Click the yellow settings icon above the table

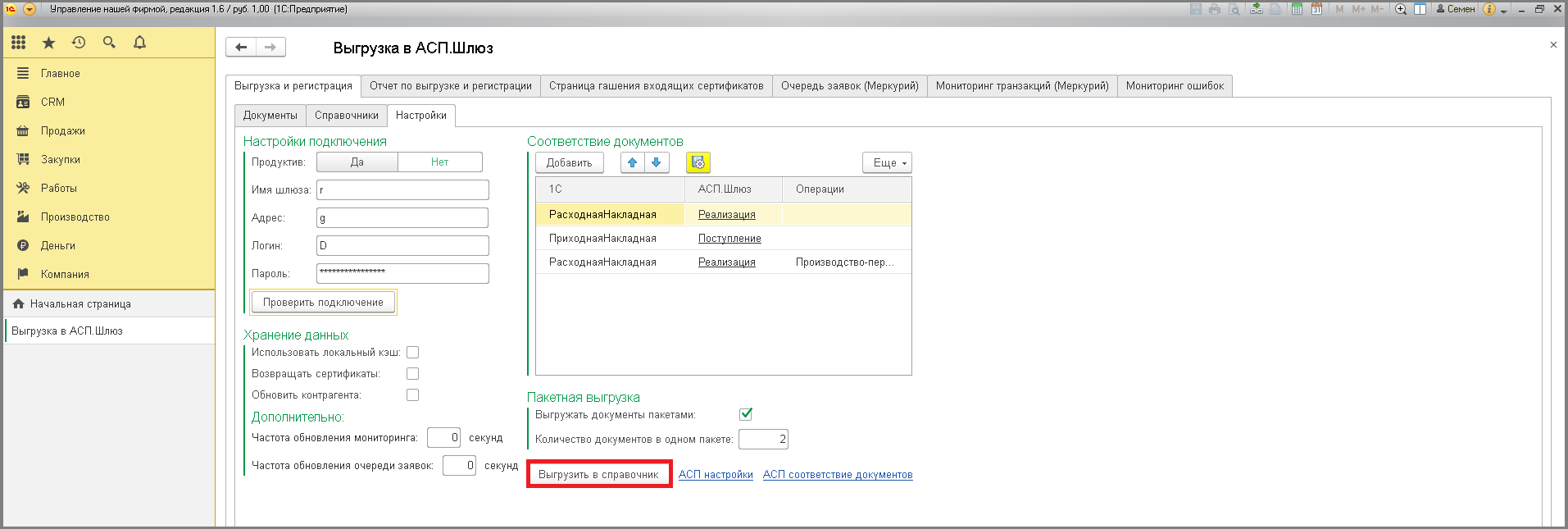click(698, 162)
